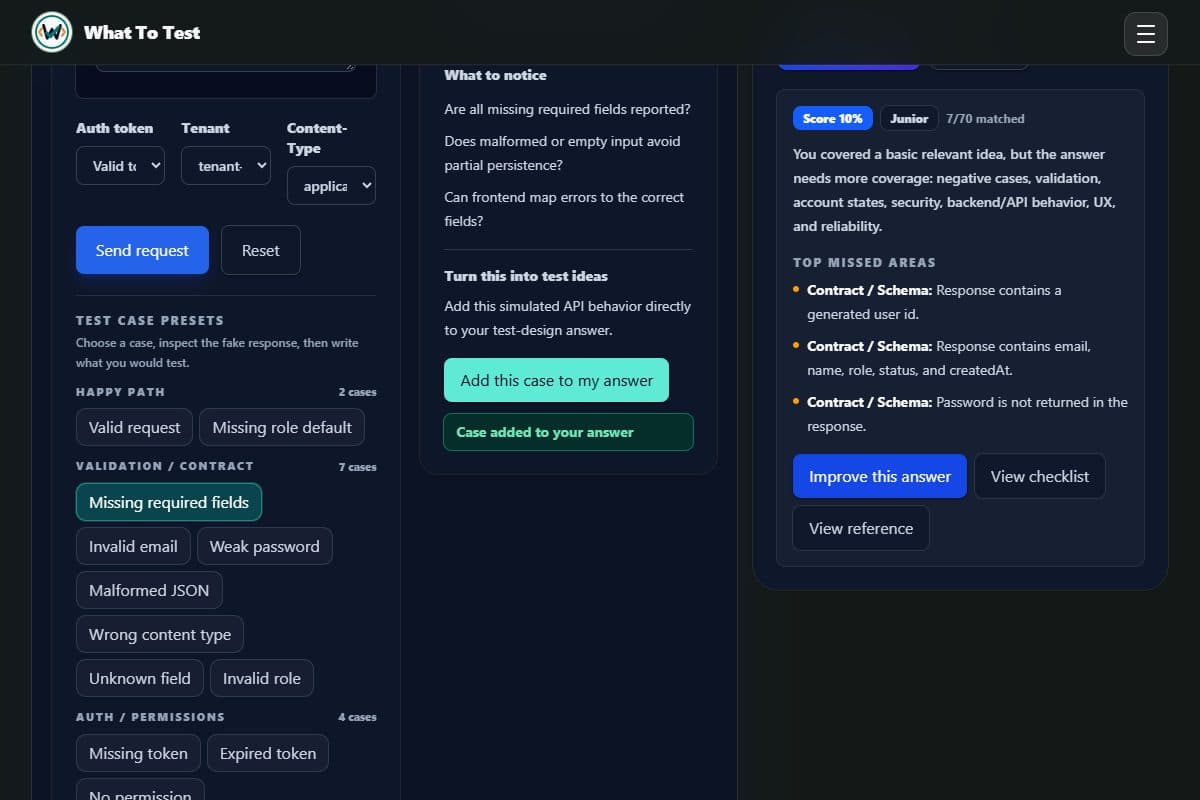Click the What To Test logo icon

[x=52, y=32]
